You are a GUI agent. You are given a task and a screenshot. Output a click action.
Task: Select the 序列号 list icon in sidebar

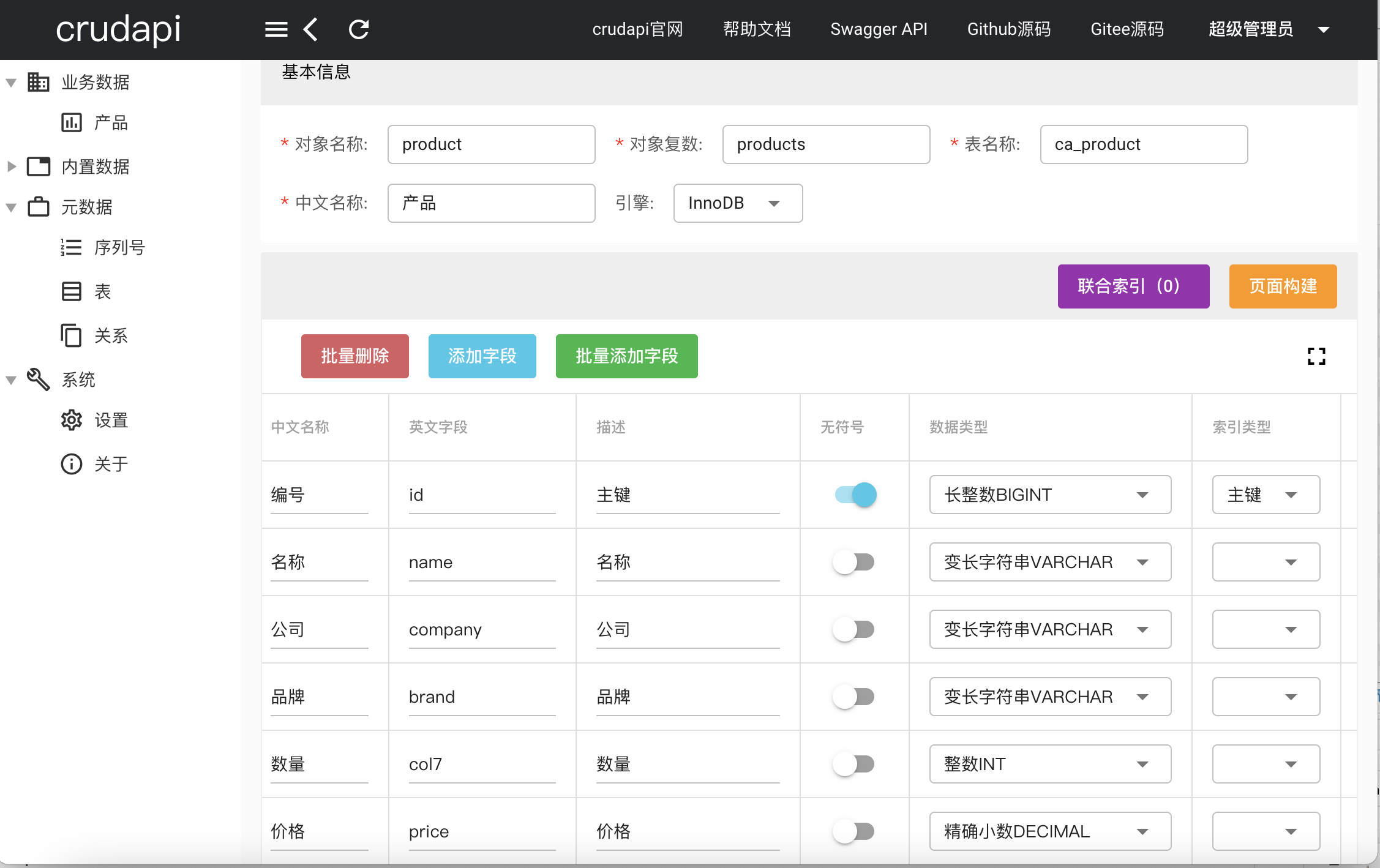coord(70,247)
